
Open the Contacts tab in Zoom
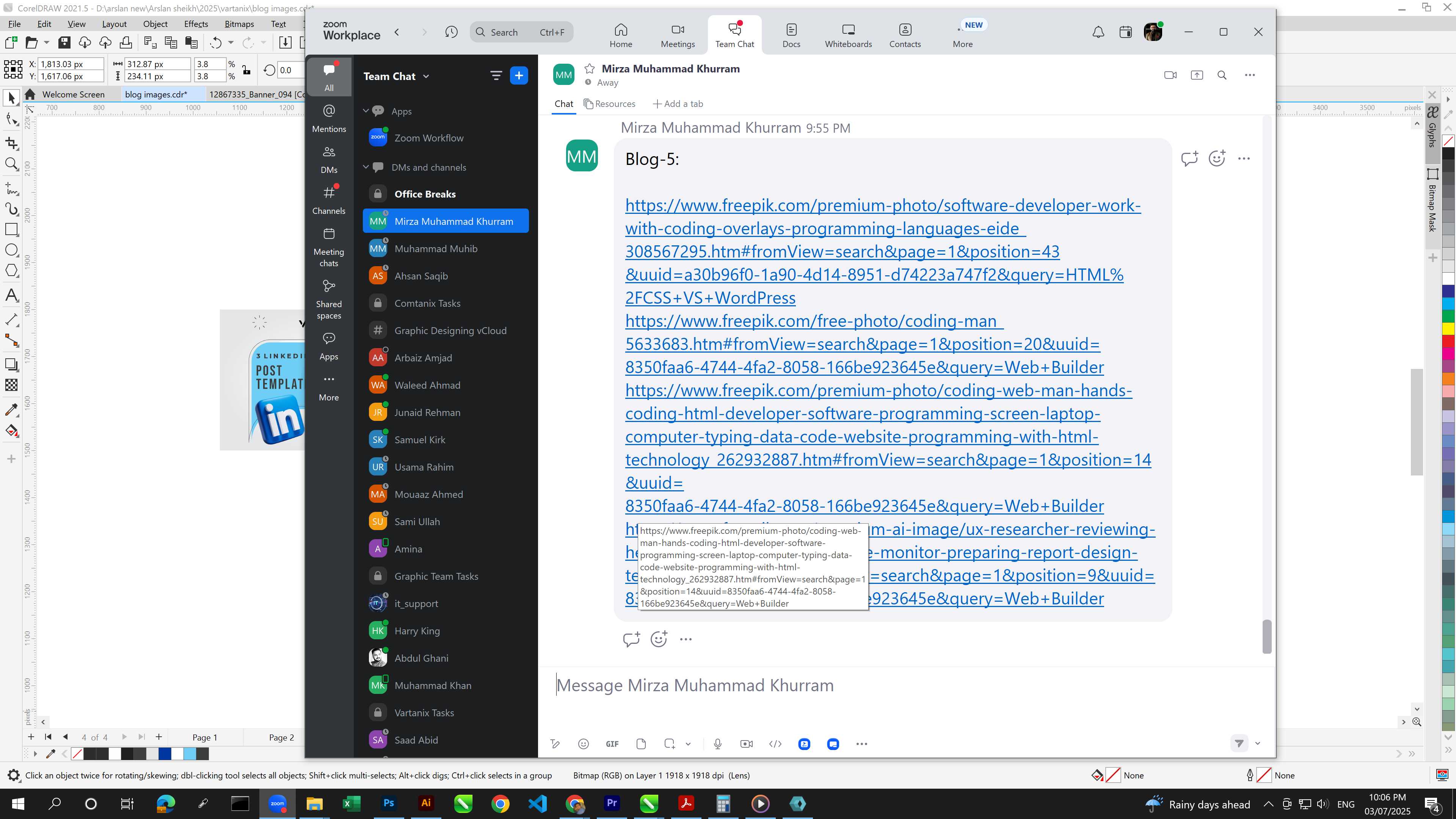coord(905,35)
